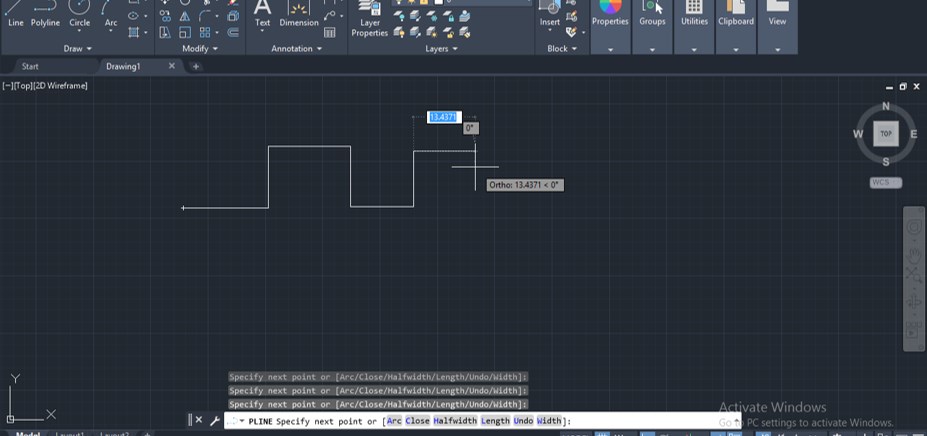Image resolution: width=927 pixels, height=436 pixels.
Task: Select the Arc tool
Action: tap(111, 14)
